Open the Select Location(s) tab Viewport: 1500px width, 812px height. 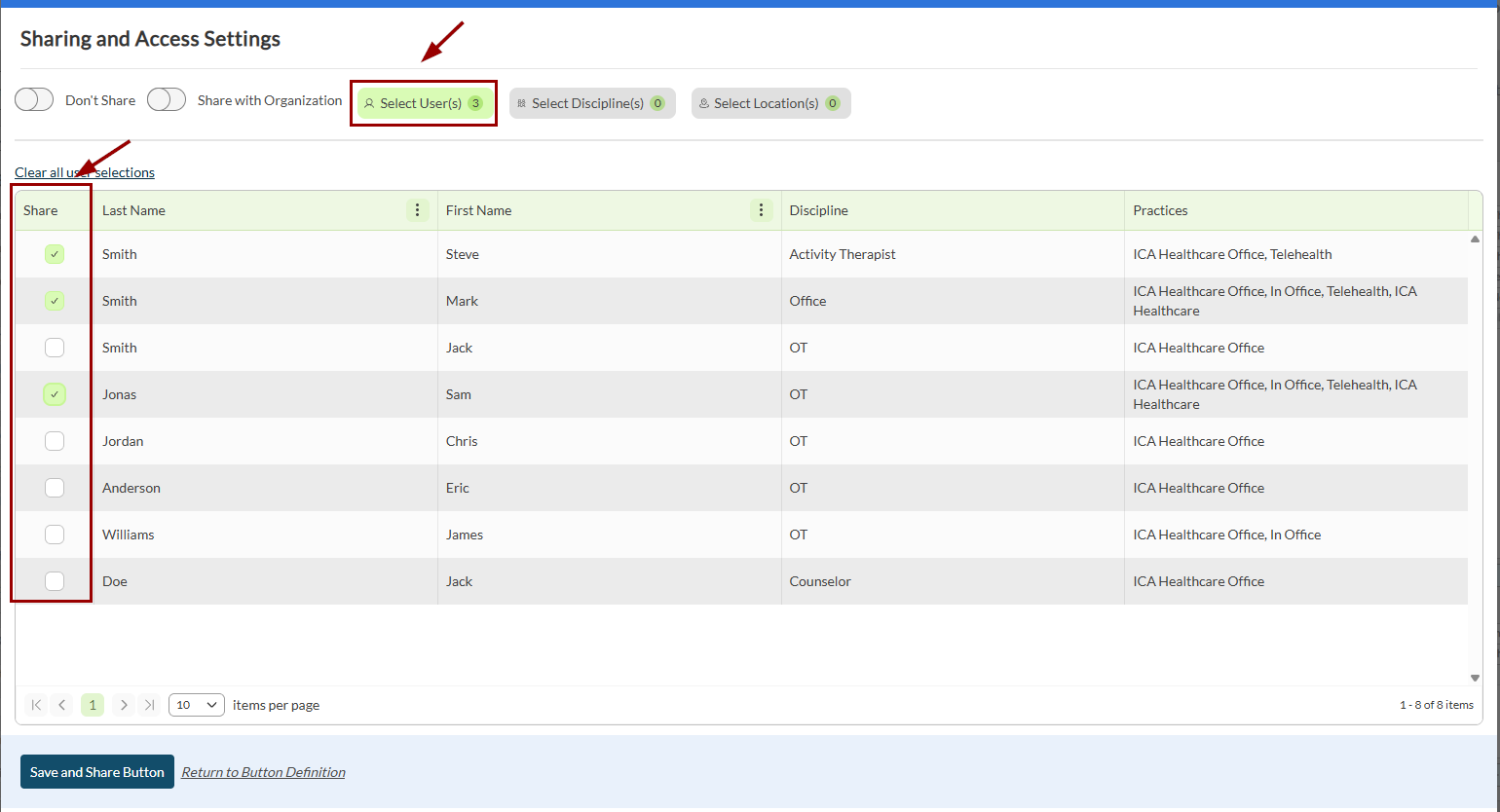[x=770, y=103]
